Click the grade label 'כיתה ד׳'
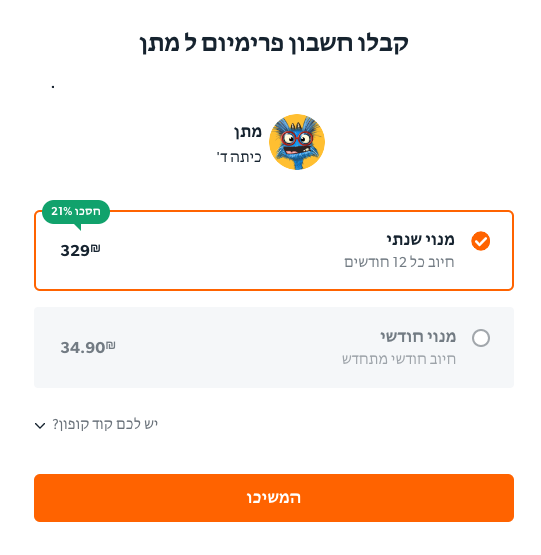 tap(239, 157)
